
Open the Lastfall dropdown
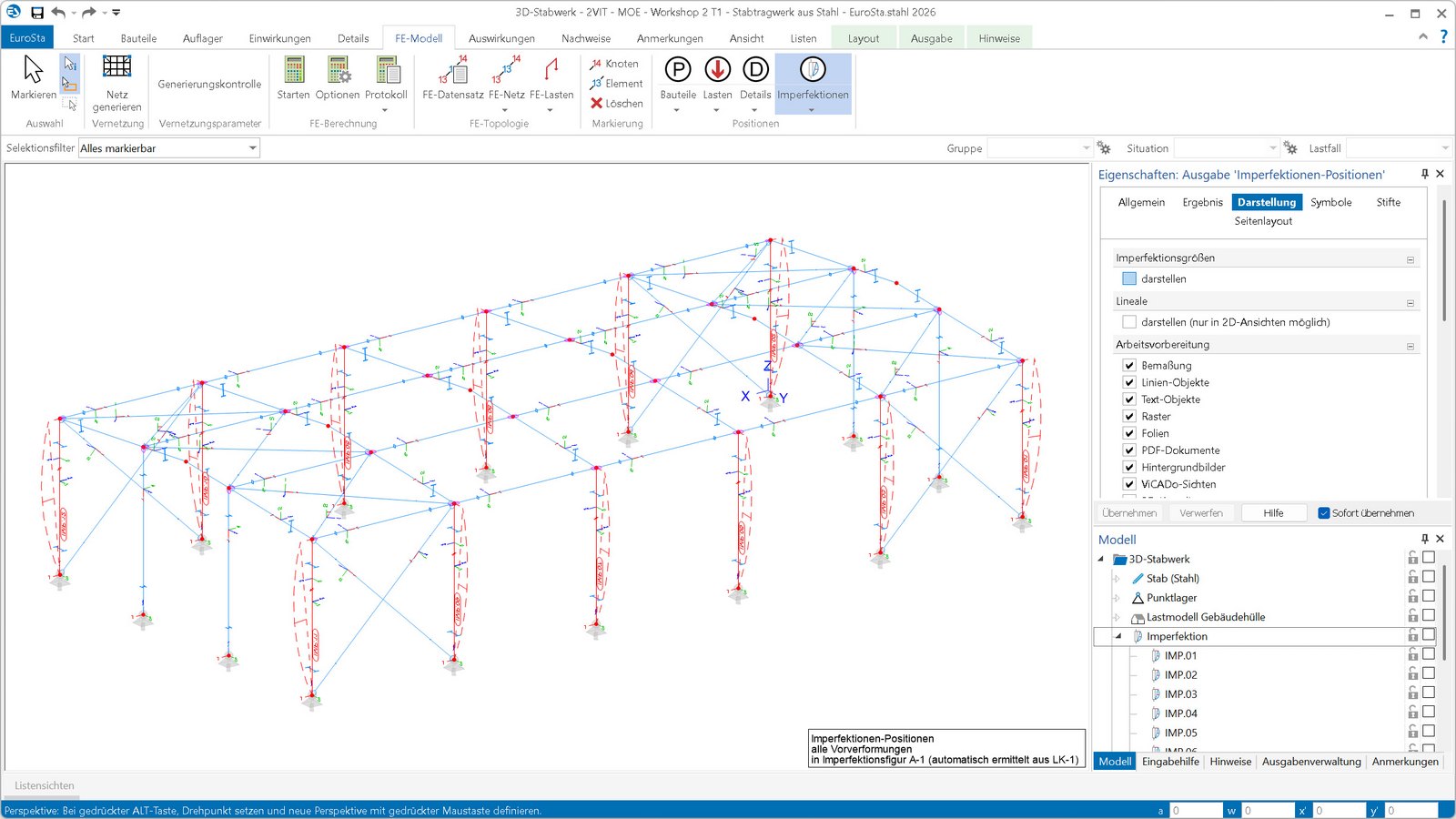(1444, 148)
